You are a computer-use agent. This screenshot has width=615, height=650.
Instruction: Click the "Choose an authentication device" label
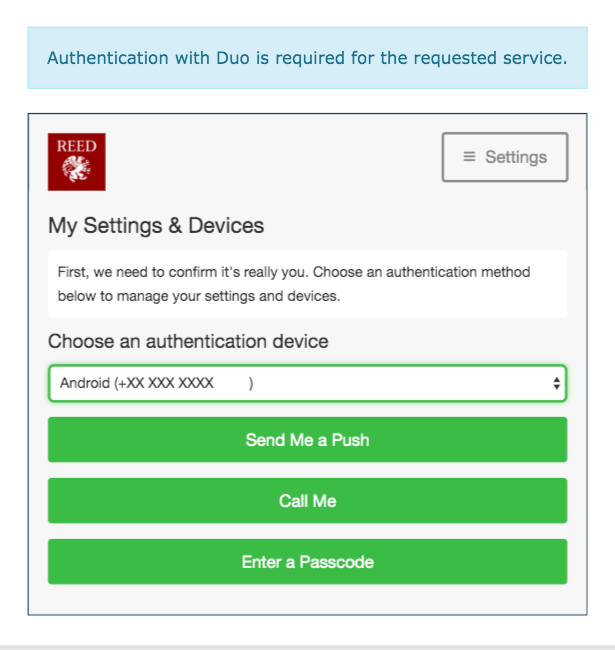click(188, 341)
